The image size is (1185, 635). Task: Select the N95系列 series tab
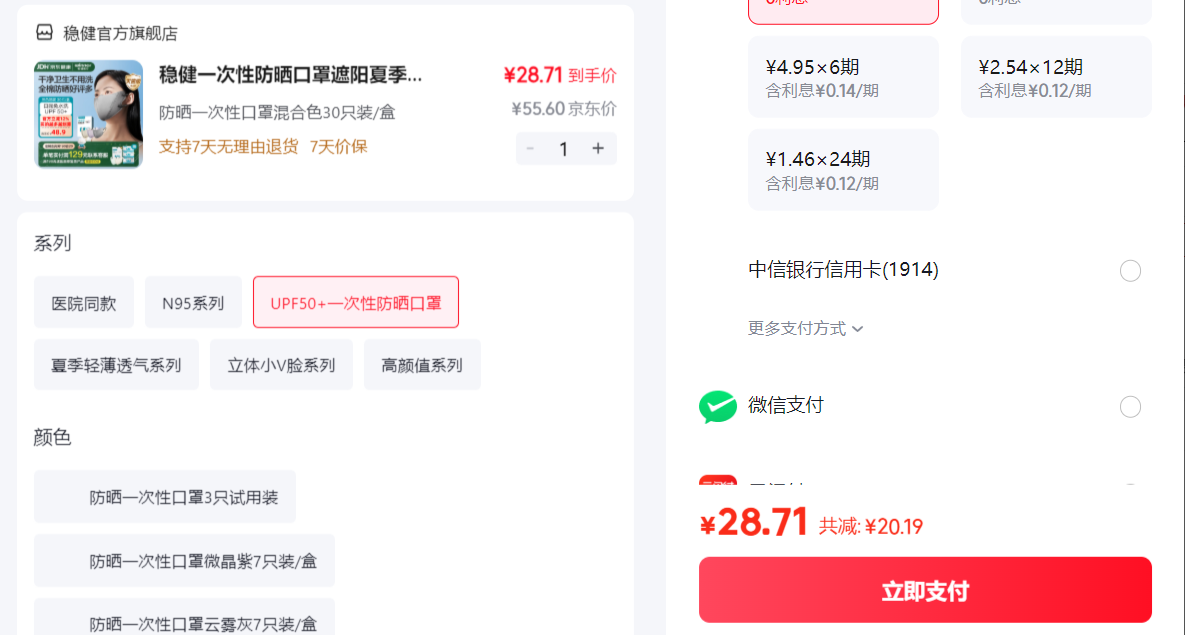193,302
